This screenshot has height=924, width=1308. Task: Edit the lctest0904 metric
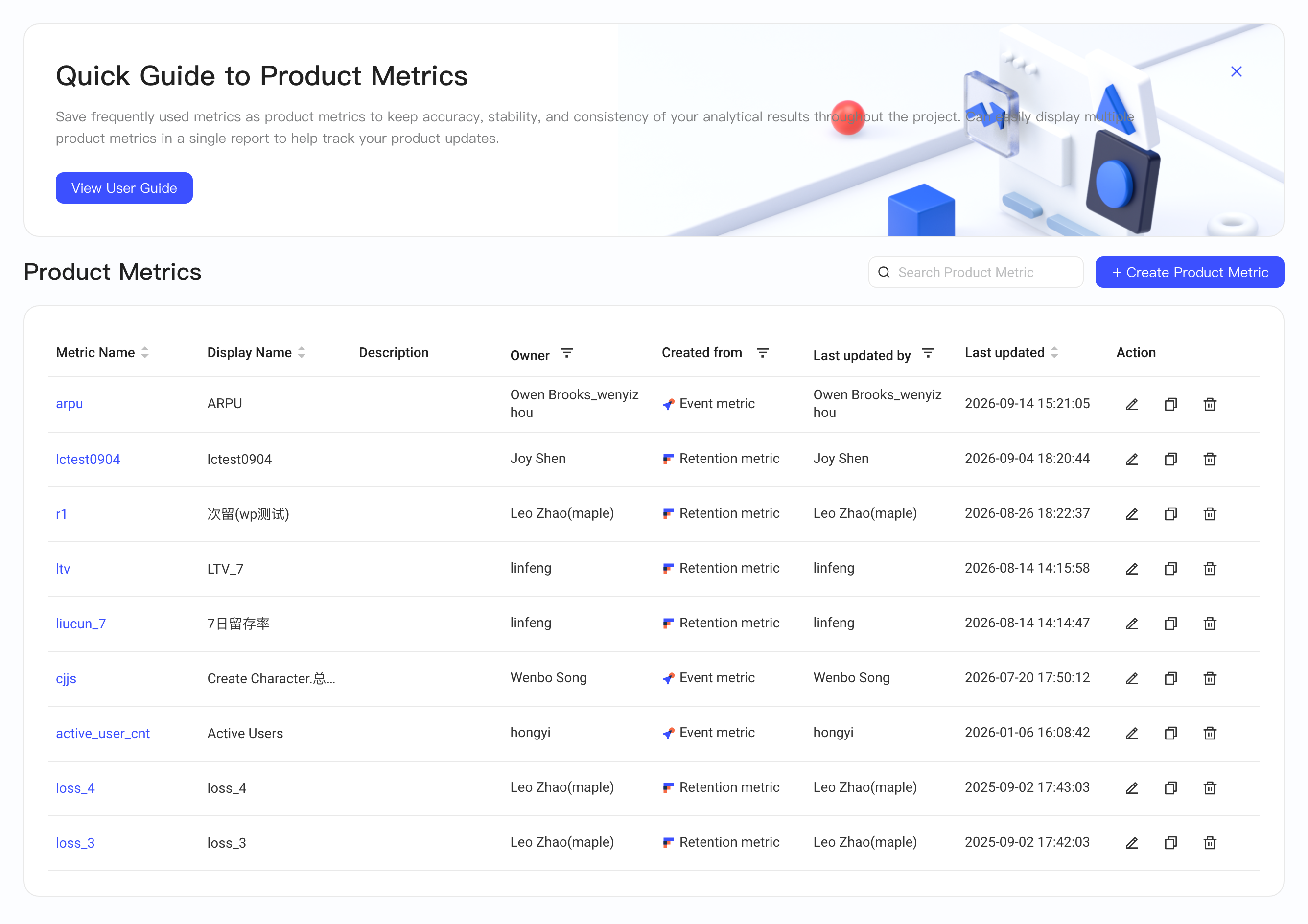pyautogui.click(x=1131, y=459)
